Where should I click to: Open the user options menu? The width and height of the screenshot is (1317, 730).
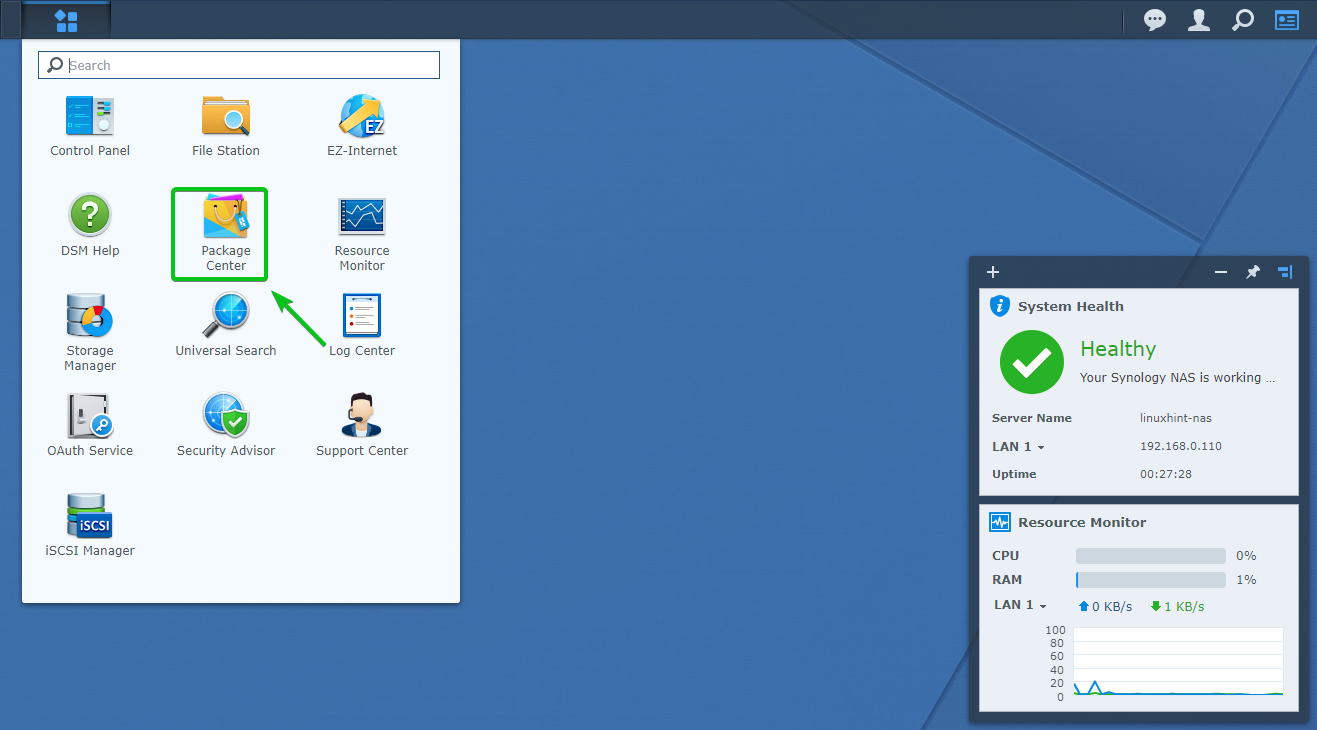tap(1199, 20)
